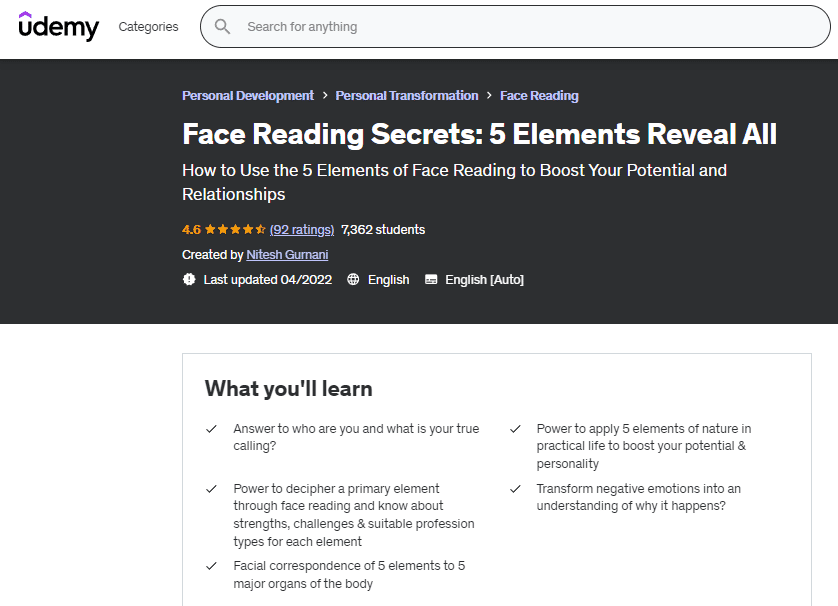This screenshot has height=606, width=838.
Task: Click the closed captions icon
Action: 431,280
